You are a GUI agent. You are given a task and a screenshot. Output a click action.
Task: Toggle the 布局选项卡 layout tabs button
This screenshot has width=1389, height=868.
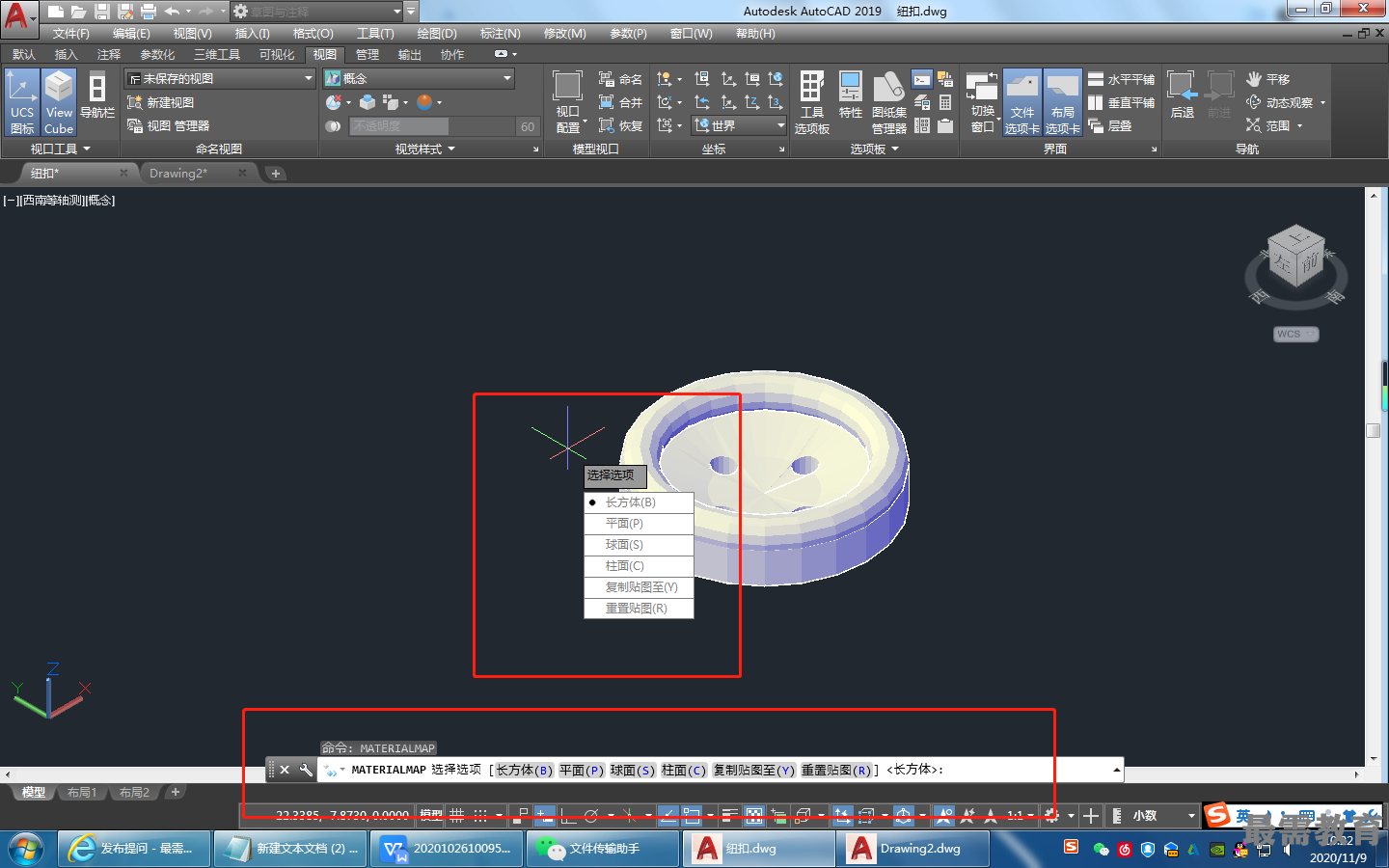point(1062,102)
